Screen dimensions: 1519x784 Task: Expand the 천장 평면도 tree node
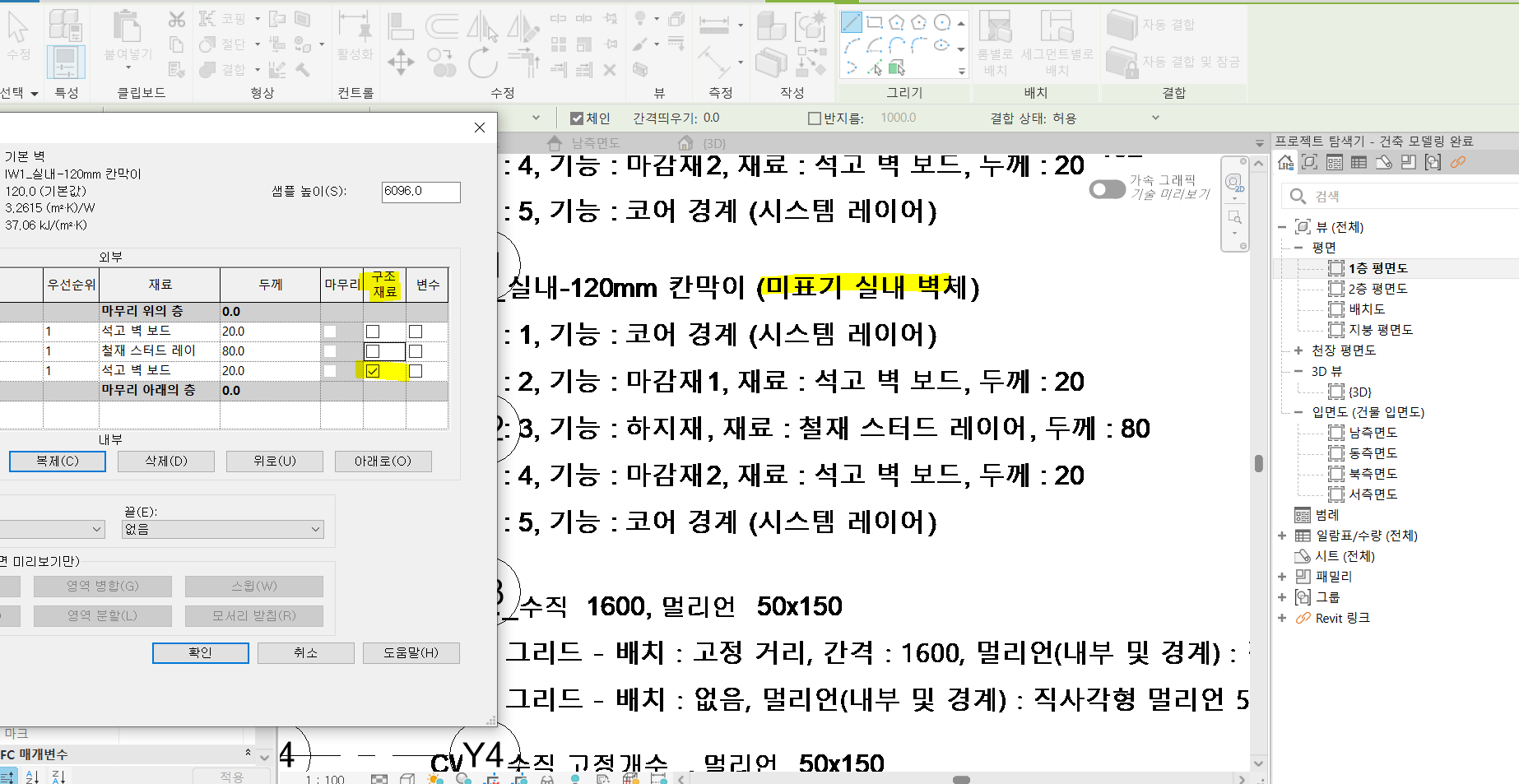(x=1298, y=350)
